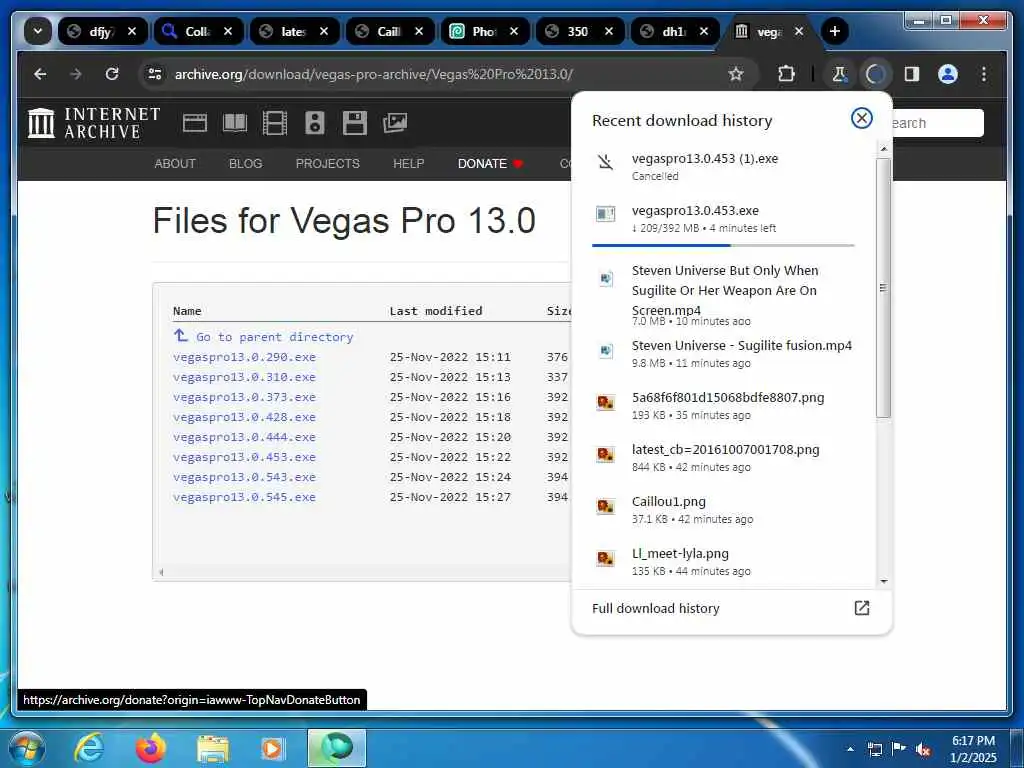
Task: Download vegaspro13.0.373.exe link
Action: (x=244, y=397)
